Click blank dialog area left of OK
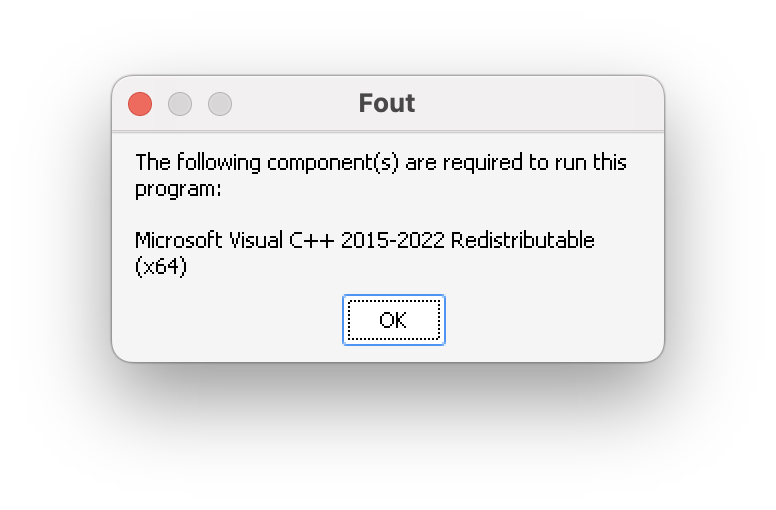Viewport: 776px width, 510px height. [x=228, y=320]
